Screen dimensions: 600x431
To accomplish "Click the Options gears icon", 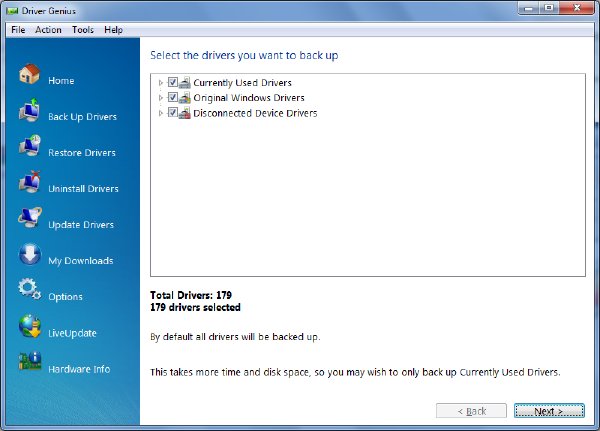I will click(x=29, y=289).
